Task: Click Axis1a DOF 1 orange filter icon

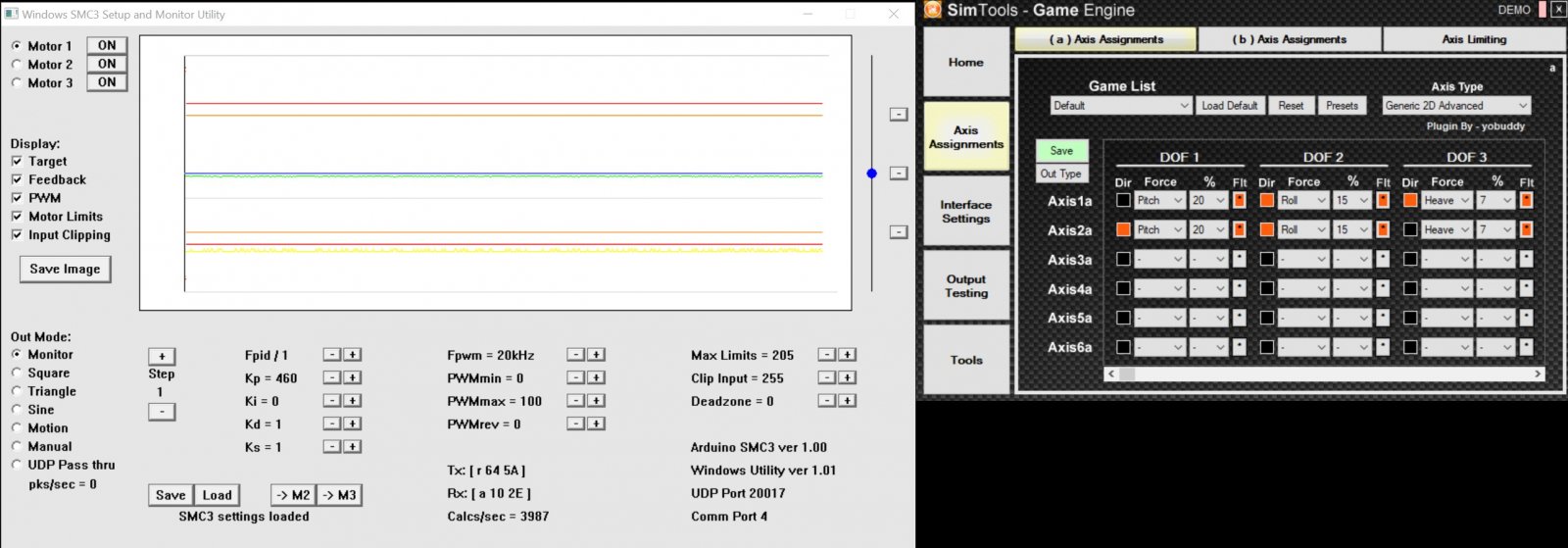Action: 1240,200
